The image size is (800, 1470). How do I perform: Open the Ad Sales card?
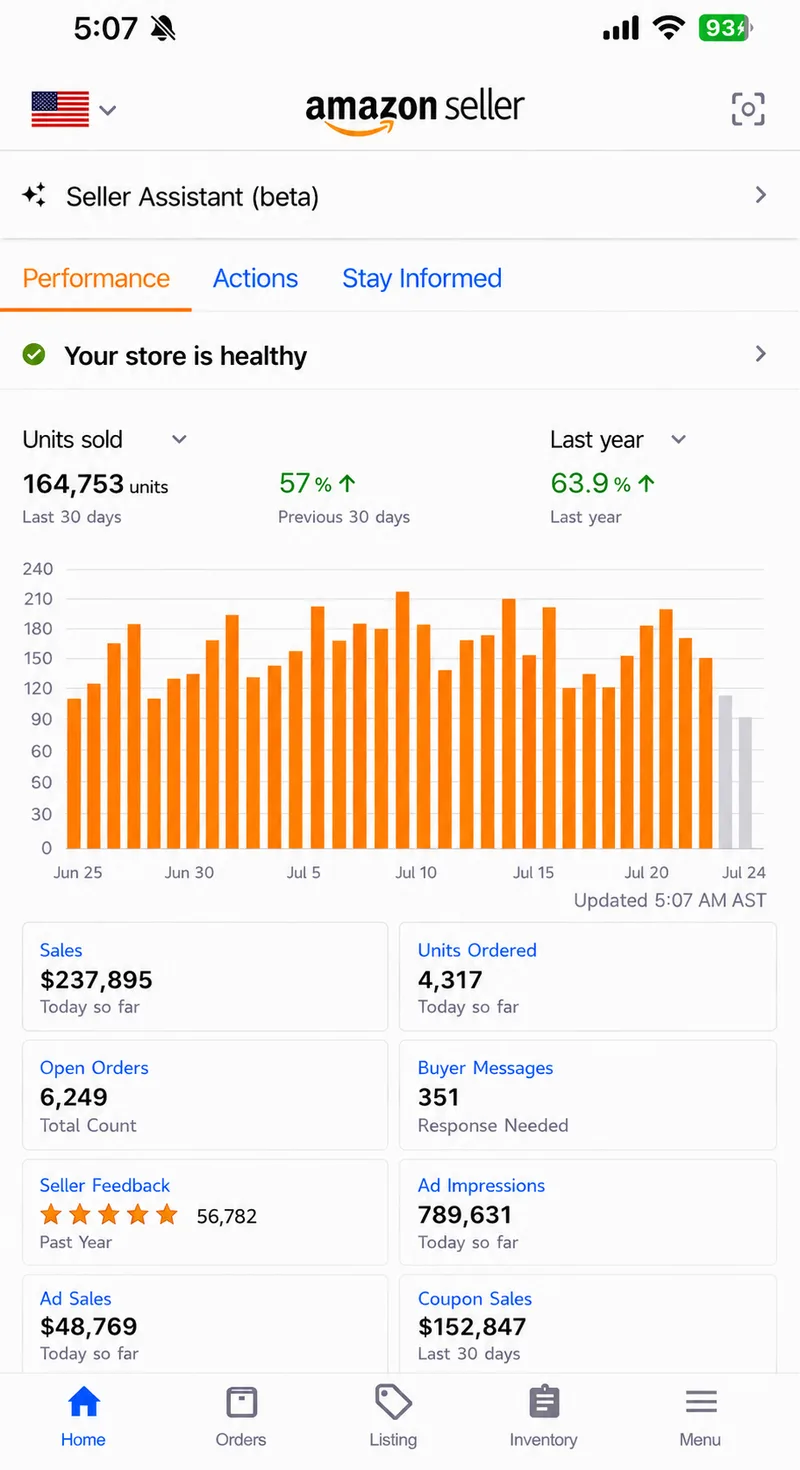click(x=205, y=1324)
